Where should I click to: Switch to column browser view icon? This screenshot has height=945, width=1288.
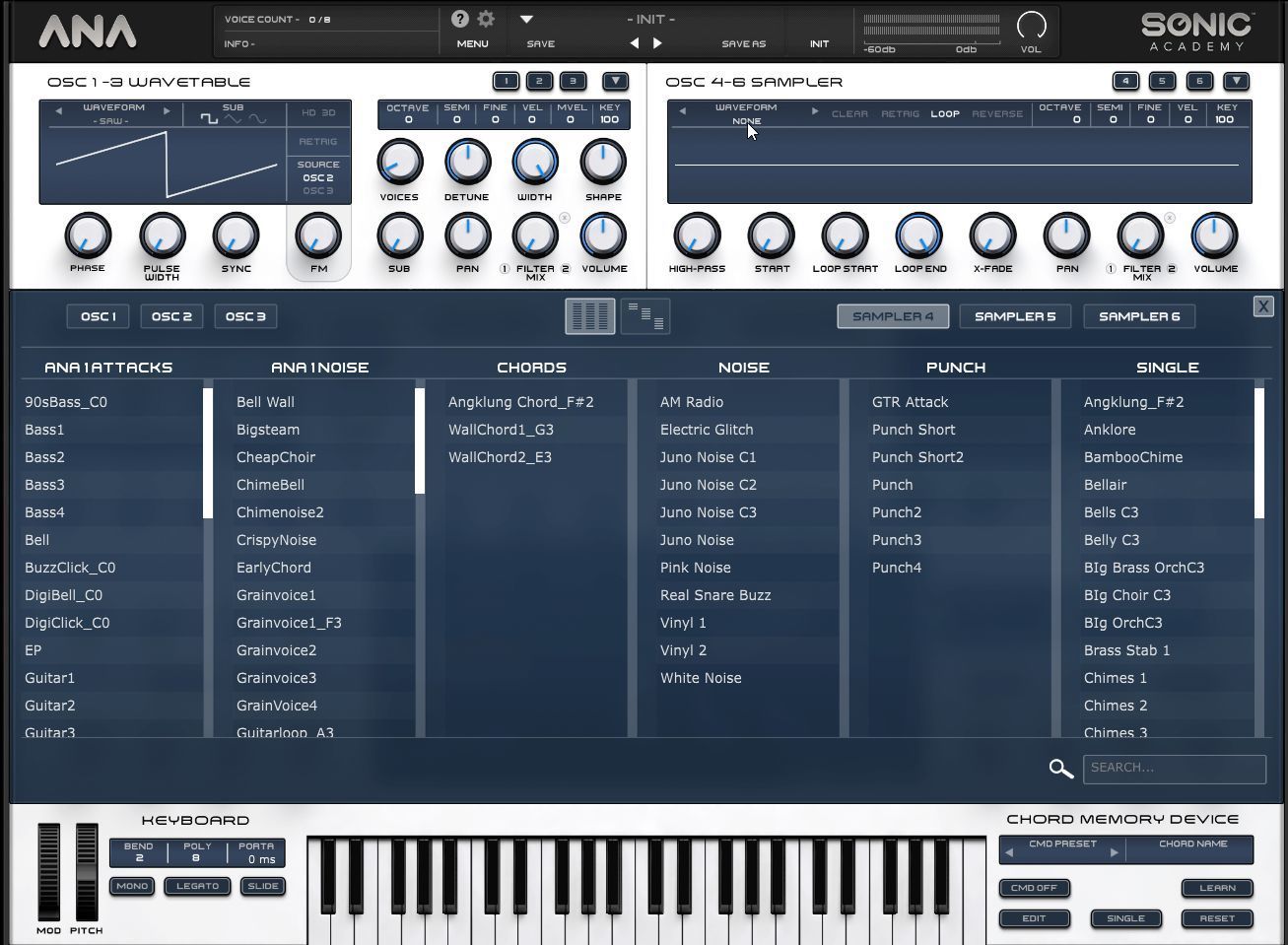coord(589,316)
